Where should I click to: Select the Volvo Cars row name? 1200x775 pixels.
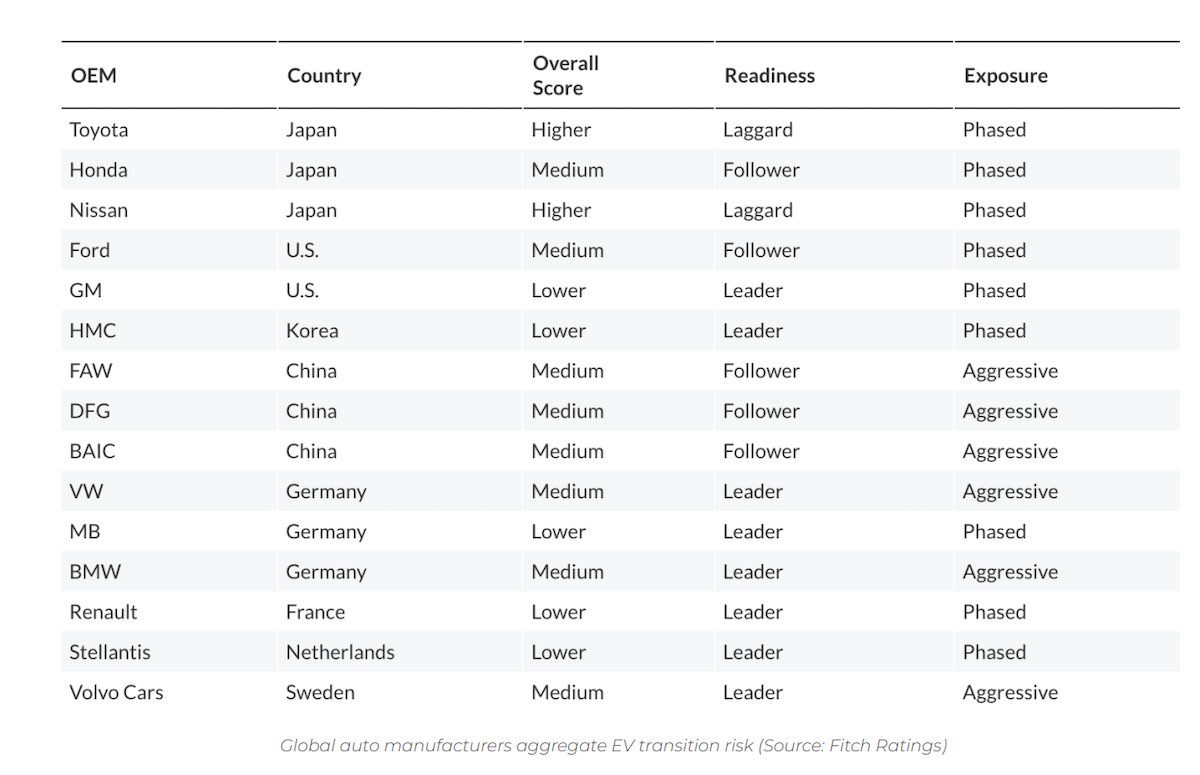point(116,692)
